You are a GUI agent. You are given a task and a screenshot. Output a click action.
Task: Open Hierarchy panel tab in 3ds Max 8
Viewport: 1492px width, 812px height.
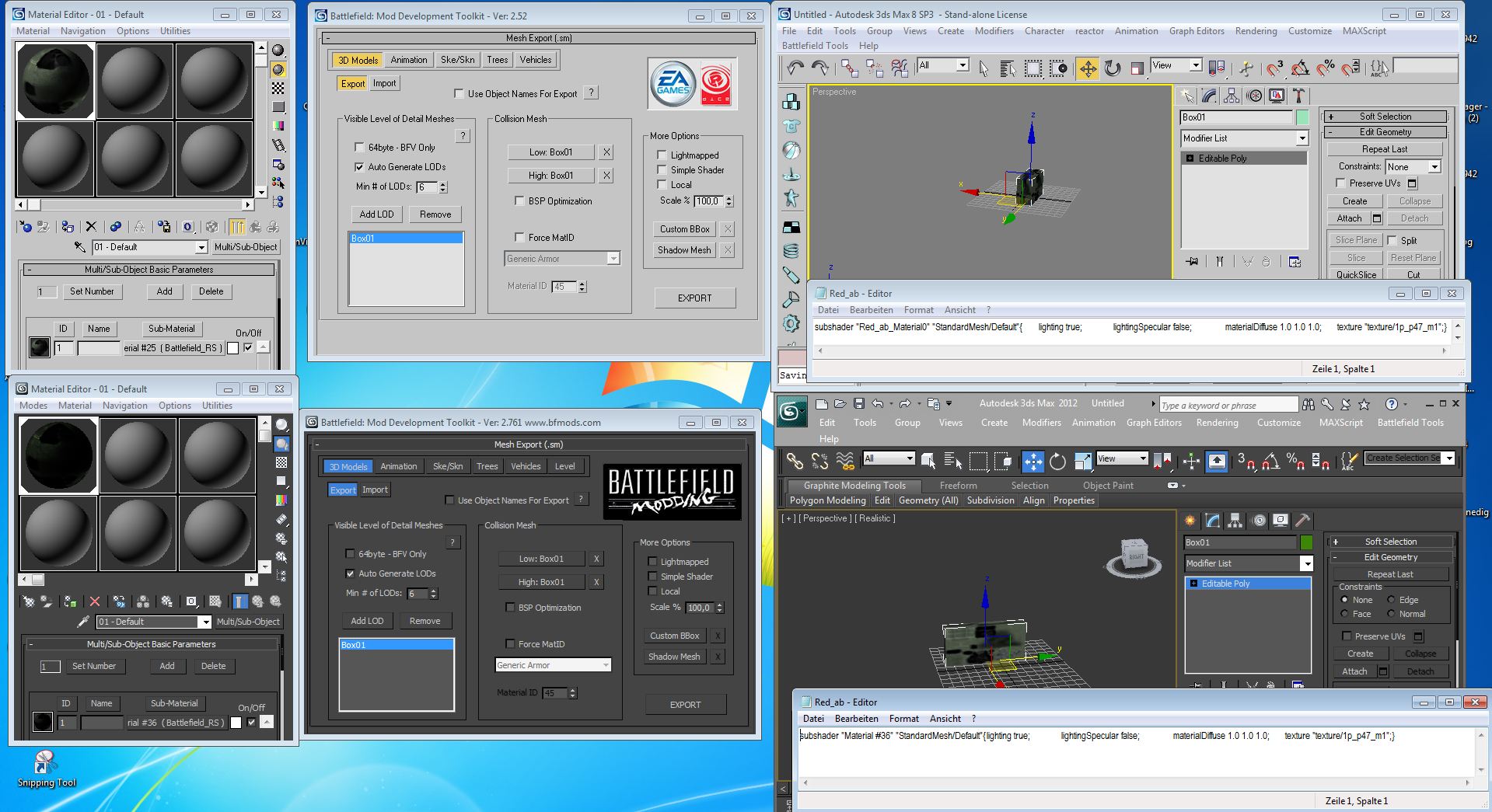point(1232,96)
